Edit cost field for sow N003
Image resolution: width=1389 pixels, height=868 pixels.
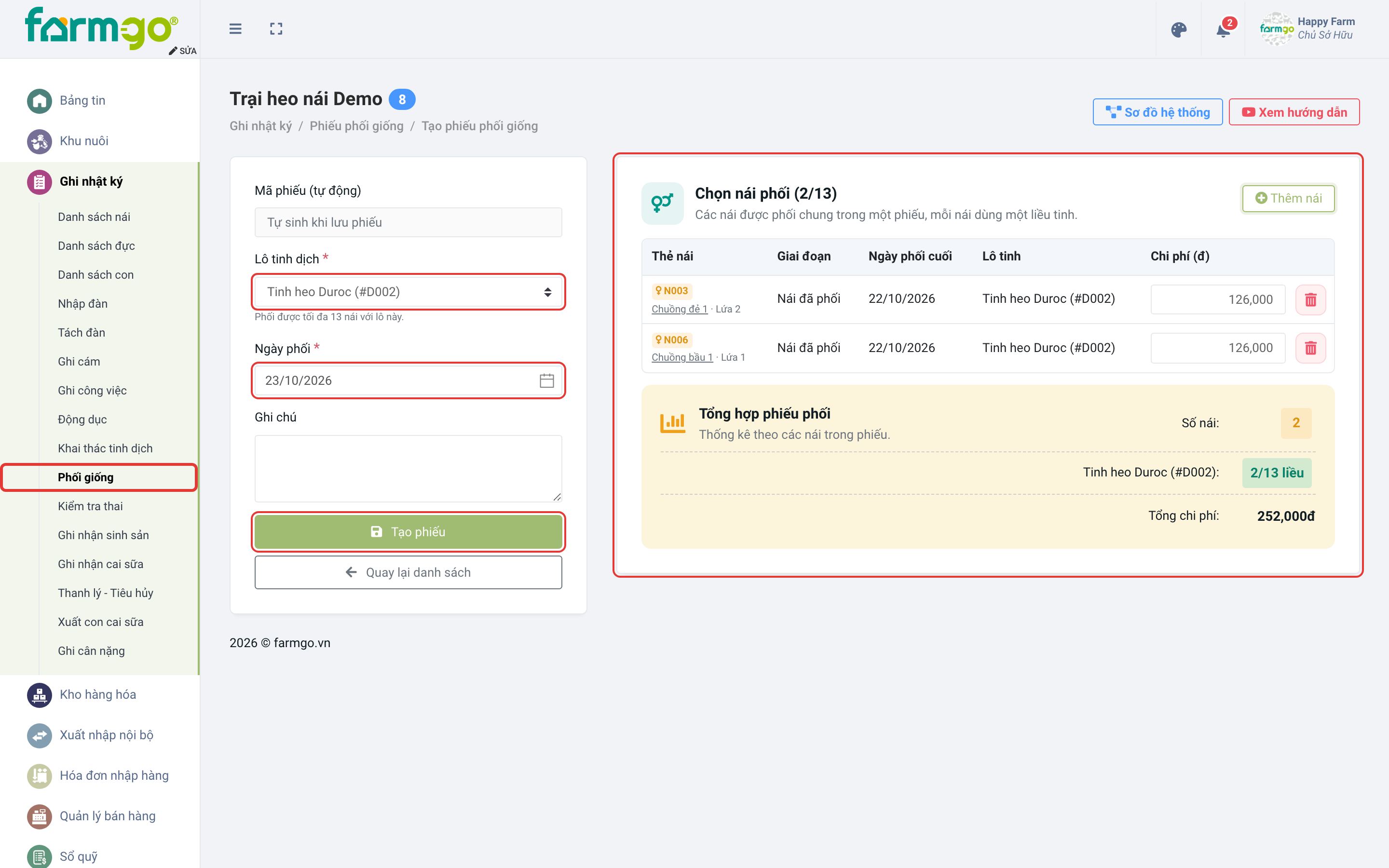click(x=1217, y=299)
